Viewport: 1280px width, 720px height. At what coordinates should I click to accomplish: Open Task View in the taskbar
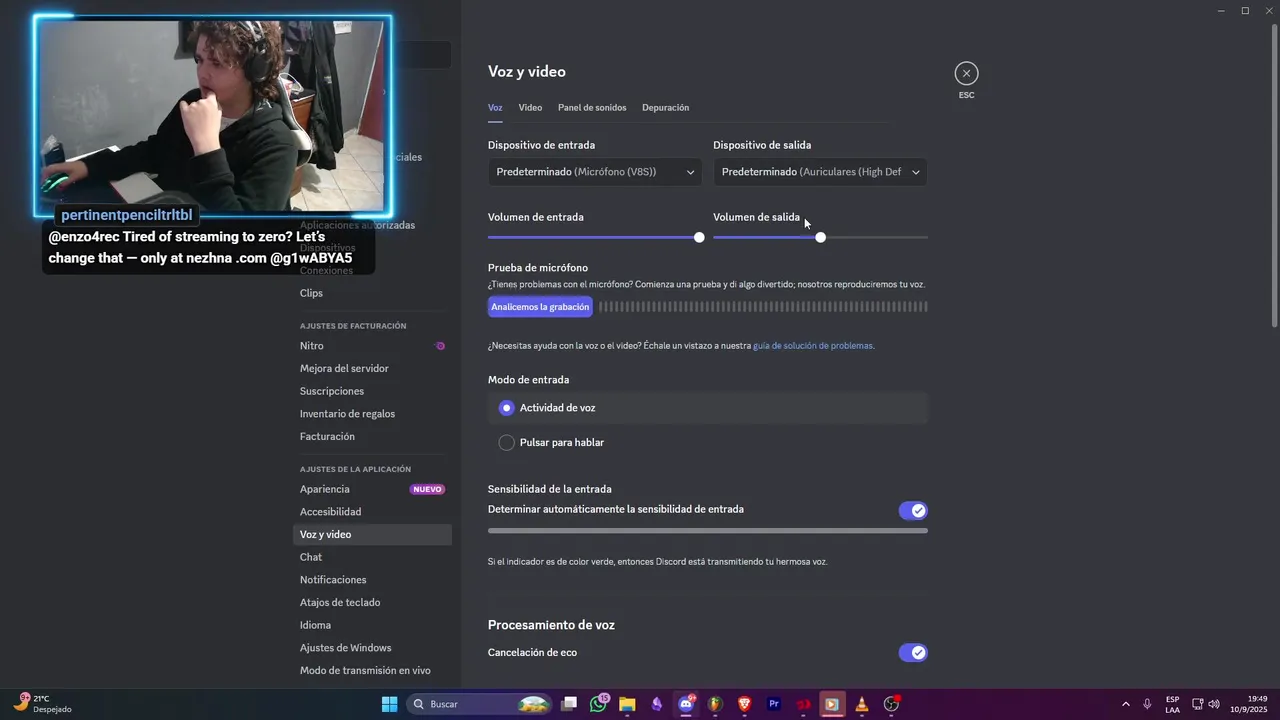tap(569, 704)
